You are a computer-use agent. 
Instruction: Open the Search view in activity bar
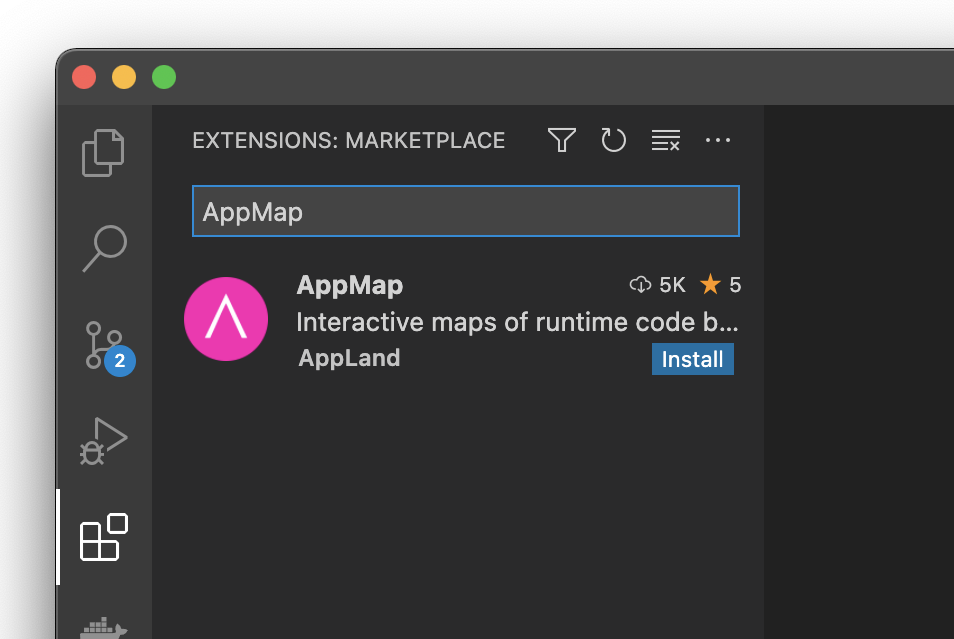[105, 248]
